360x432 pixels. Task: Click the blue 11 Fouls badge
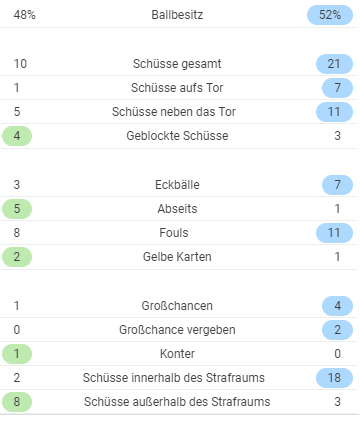click(334, 233)
